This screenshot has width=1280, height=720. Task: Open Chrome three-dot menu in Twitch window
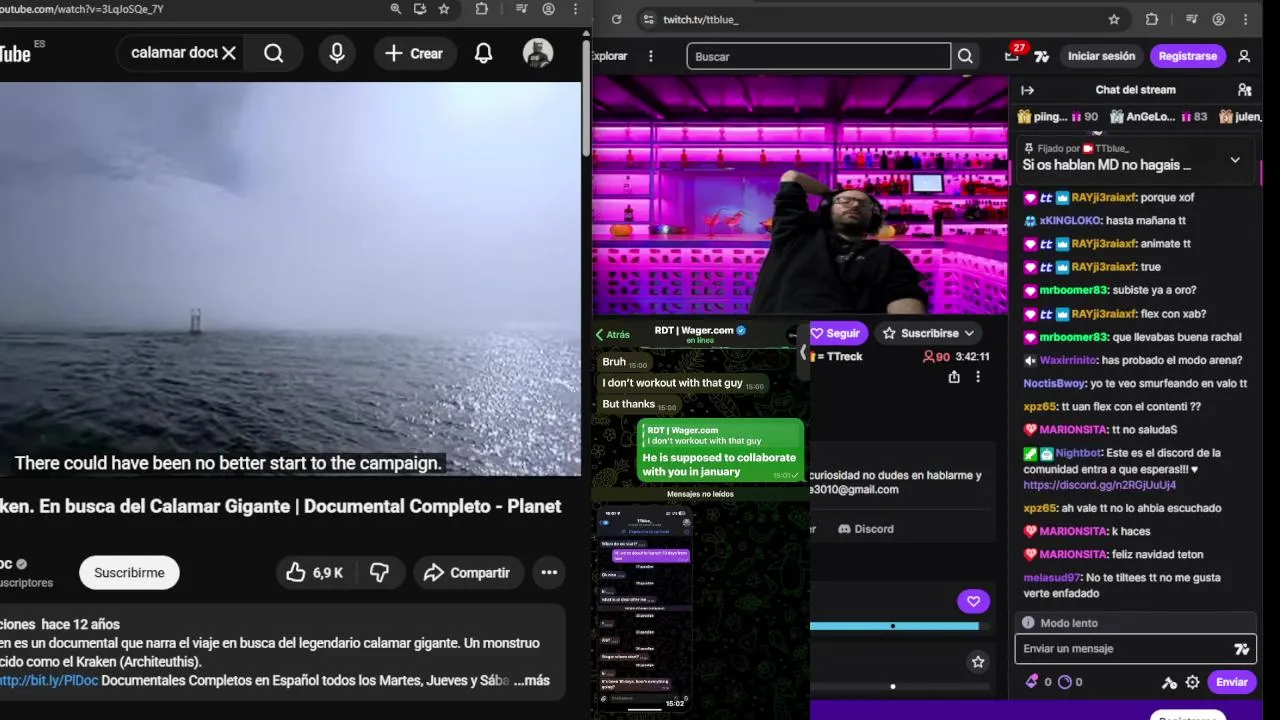(x=1245, y=19)
